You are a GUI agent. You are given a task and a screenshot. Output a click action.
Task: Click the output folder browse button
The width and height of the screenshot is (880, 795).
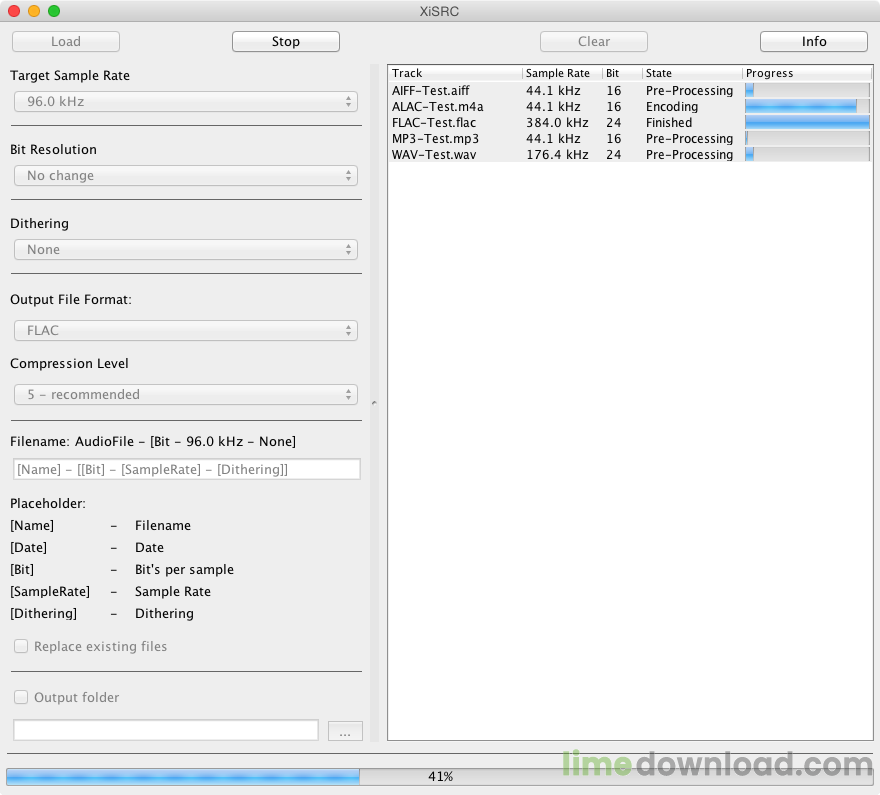345,731
